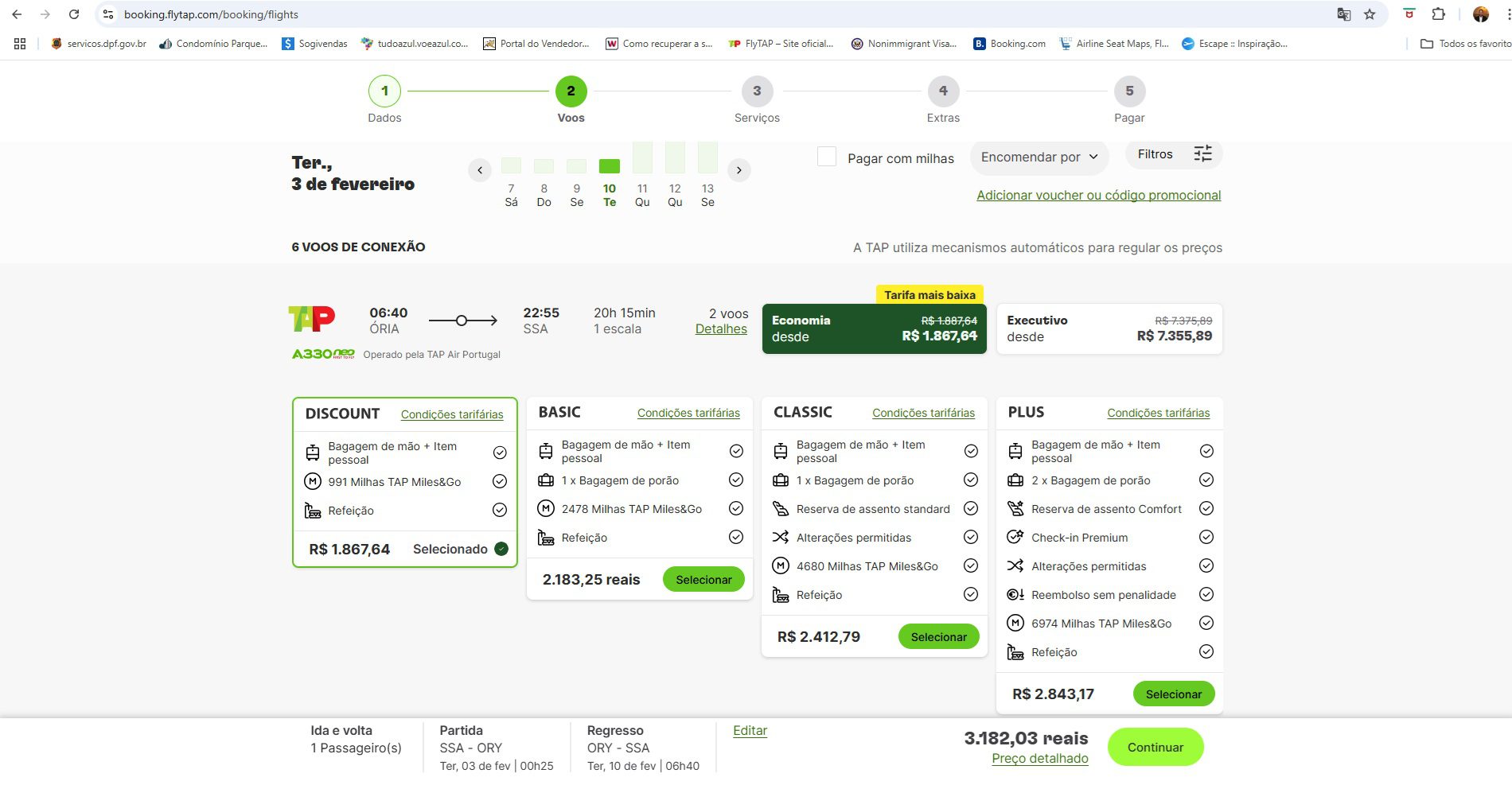Viewport: 1512px width, 785px height.
Task: Open the Encomendar por sort dropdown
Action: click(1039, 157)
